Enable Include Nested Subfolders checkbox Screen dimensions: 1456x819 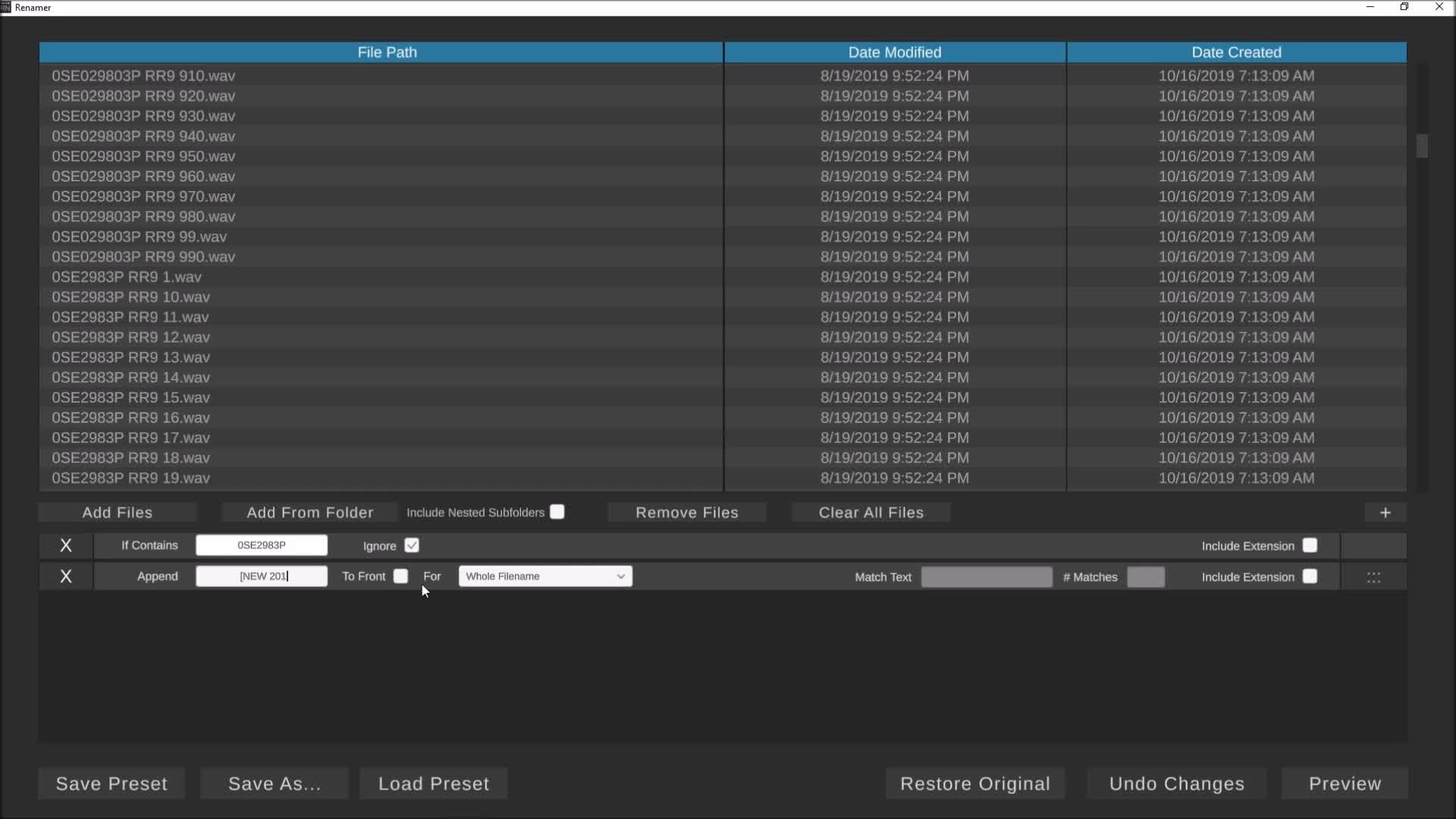pyautogui.click(x=557, y=512)
